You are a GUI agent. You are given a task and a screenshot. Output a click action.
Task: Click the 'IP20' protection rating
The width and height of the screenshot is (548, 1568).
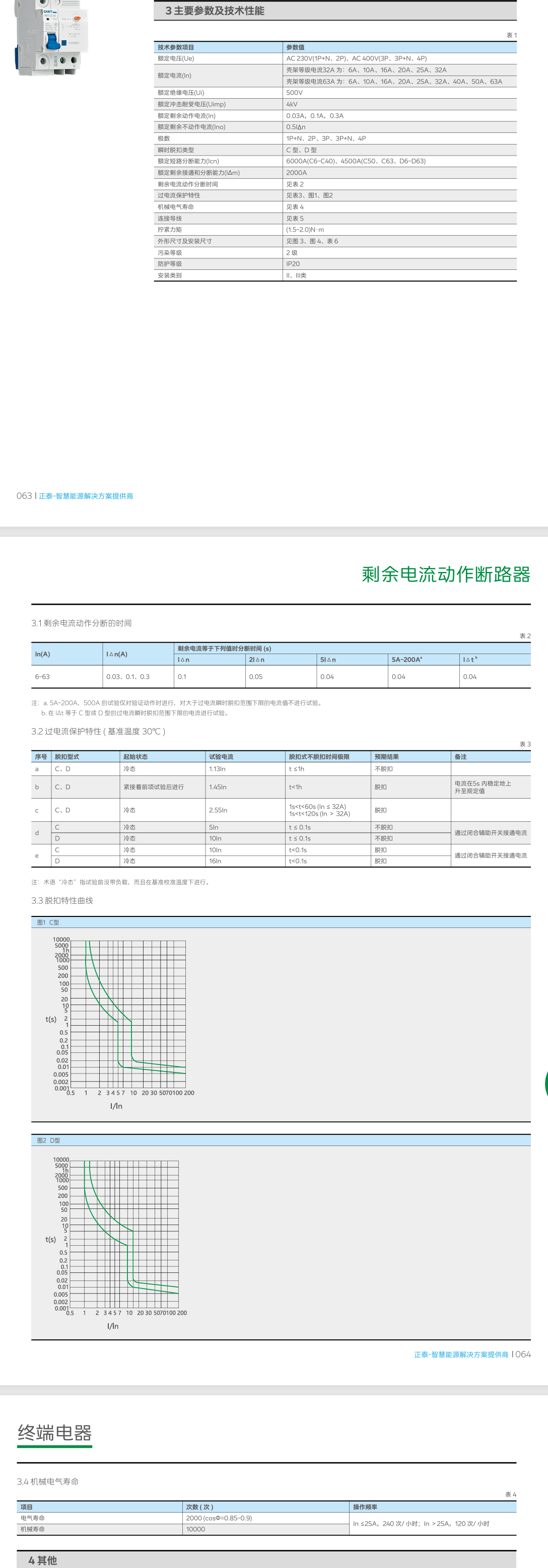(x=293, y=264)
